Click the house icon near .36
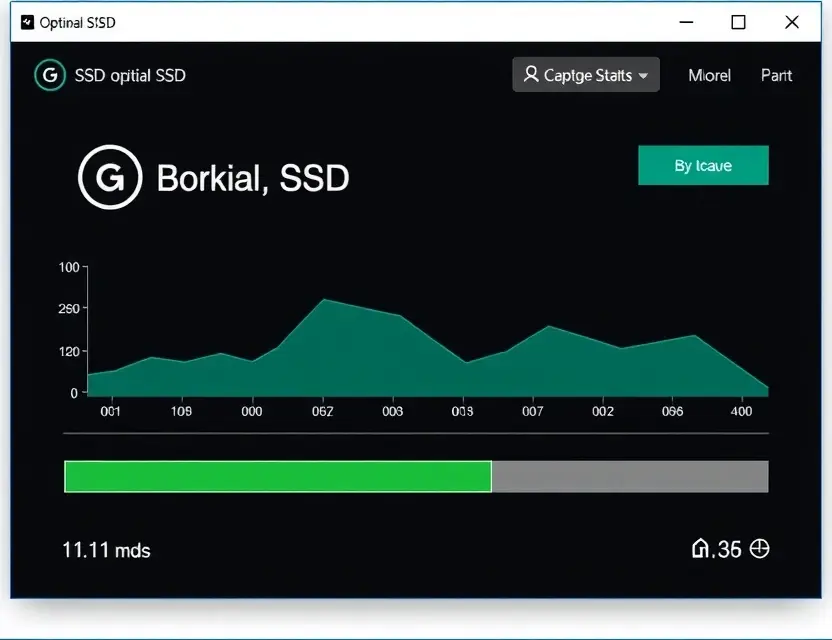 [x=700, y=548]
